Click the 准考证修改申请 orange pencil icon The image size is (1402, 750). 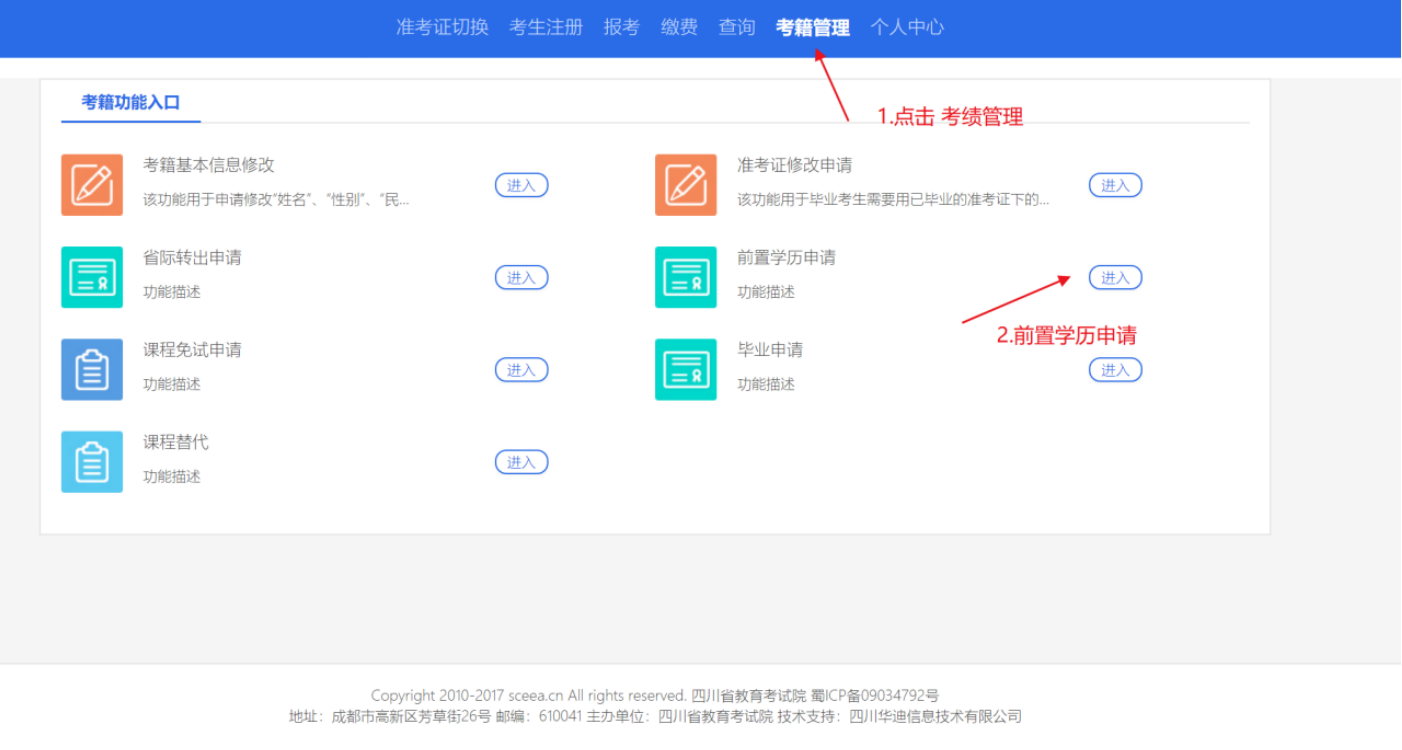pyautogui.click(x=686, y=185)
